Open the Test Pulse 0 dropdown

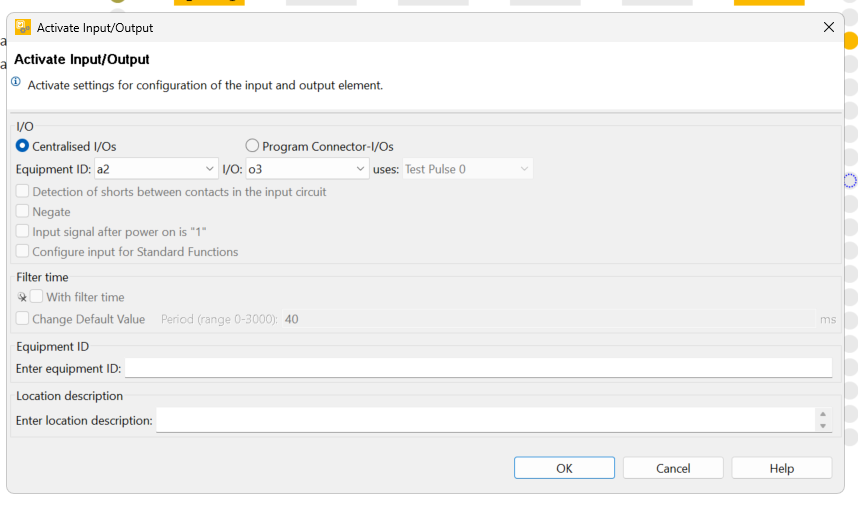pos(467,169)
